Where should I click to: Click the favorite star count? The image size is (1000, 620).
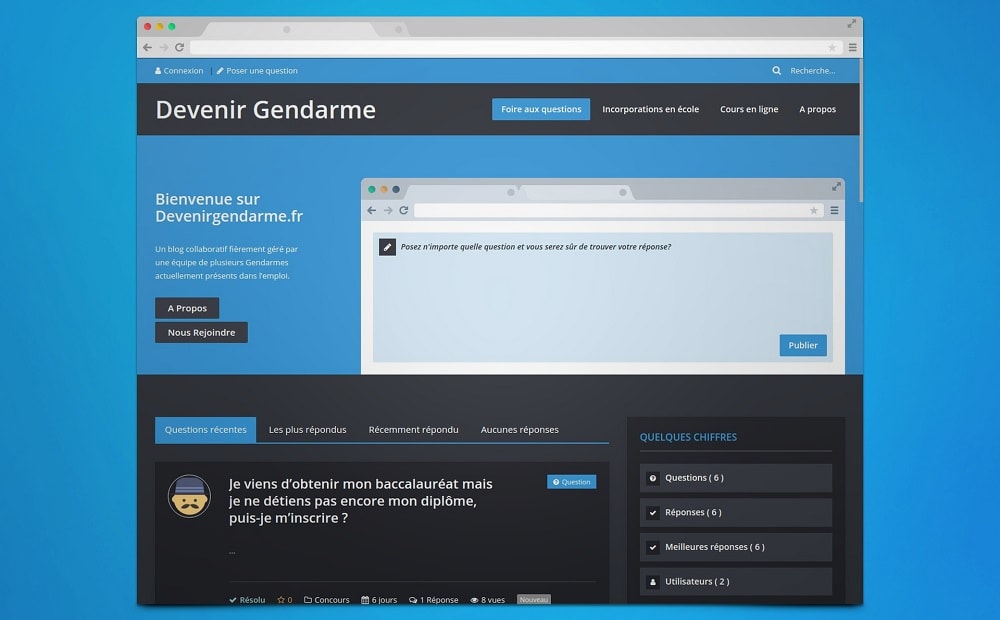[284, 600]
